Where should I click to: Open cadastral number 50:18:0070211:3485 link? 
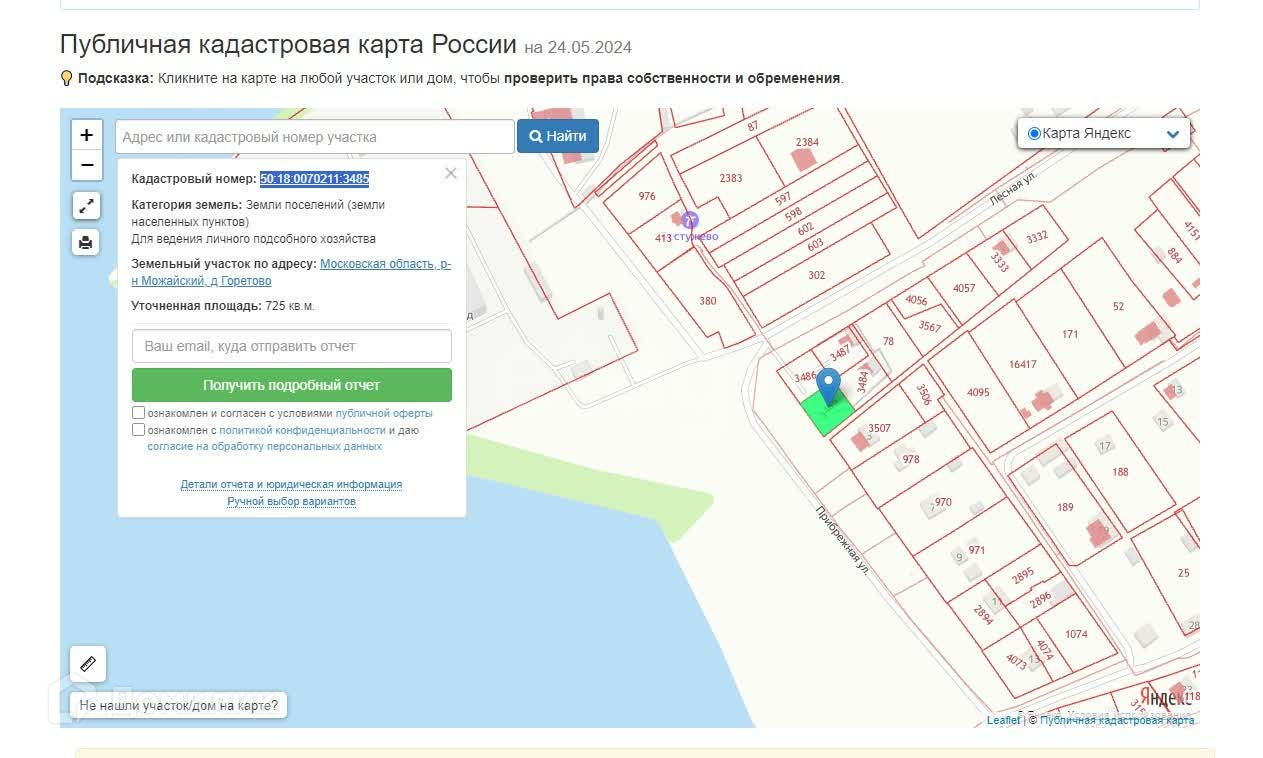point(314,179)
